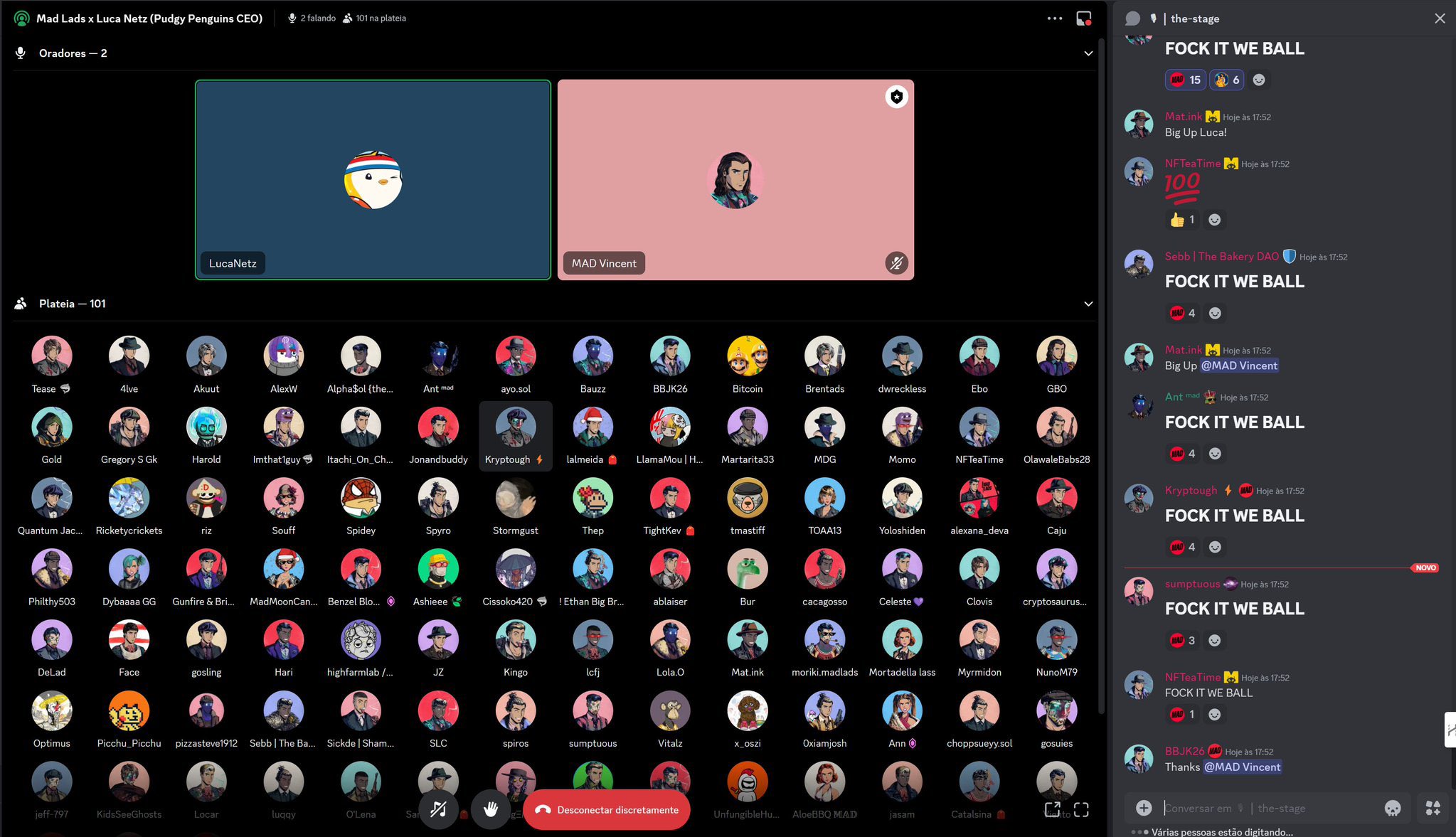
Task: Add a reaction to sumptuous's chat message
Action: [1215, 640]
